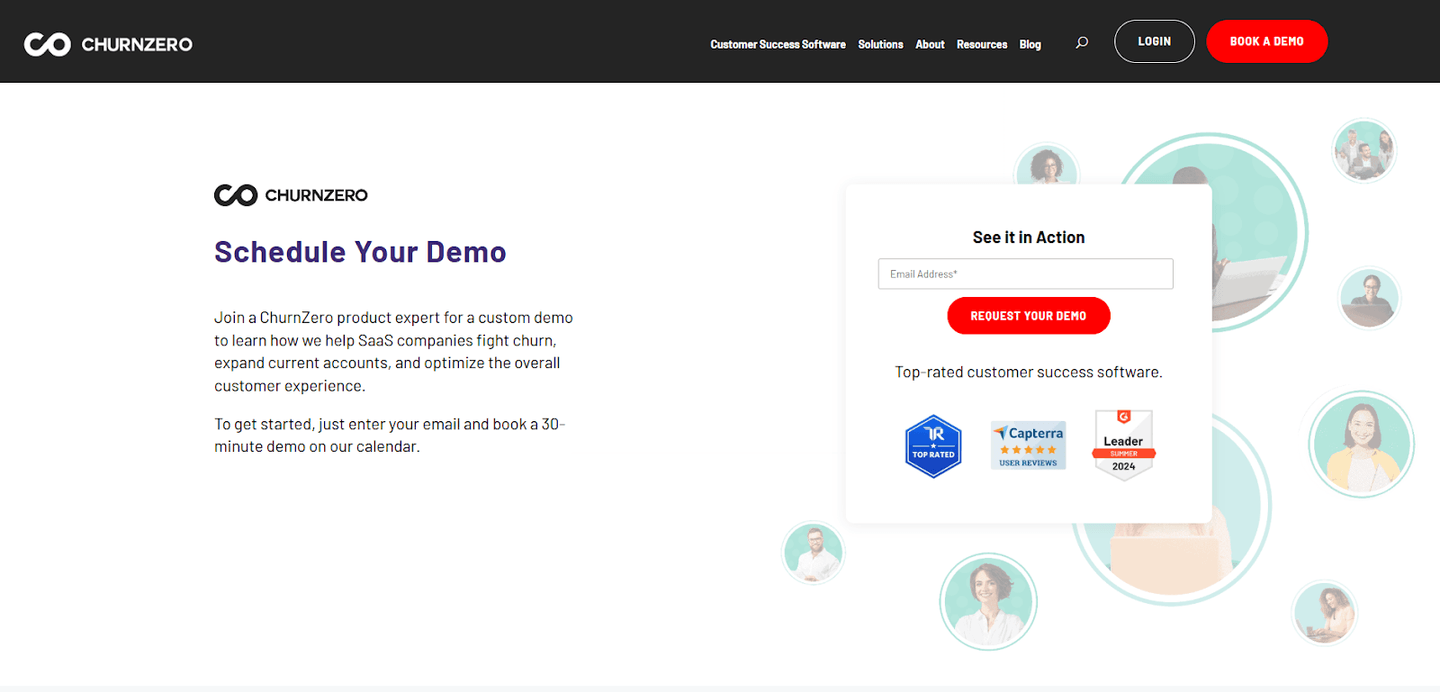1440x692 pixels.
Task: Click the REQUEST YOUR DEMO button
Action: [1028, 316]
